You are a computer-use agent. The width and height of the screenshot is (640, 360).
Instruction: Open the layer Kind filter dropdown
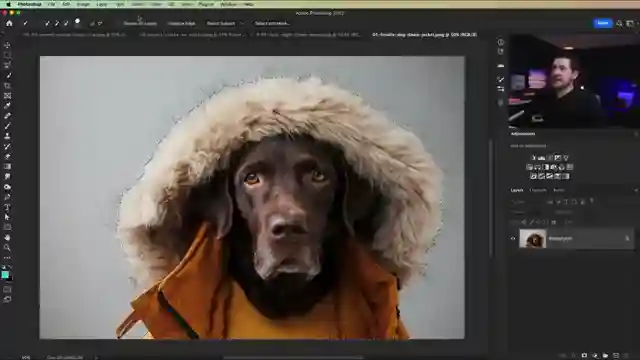pos(526,202)
